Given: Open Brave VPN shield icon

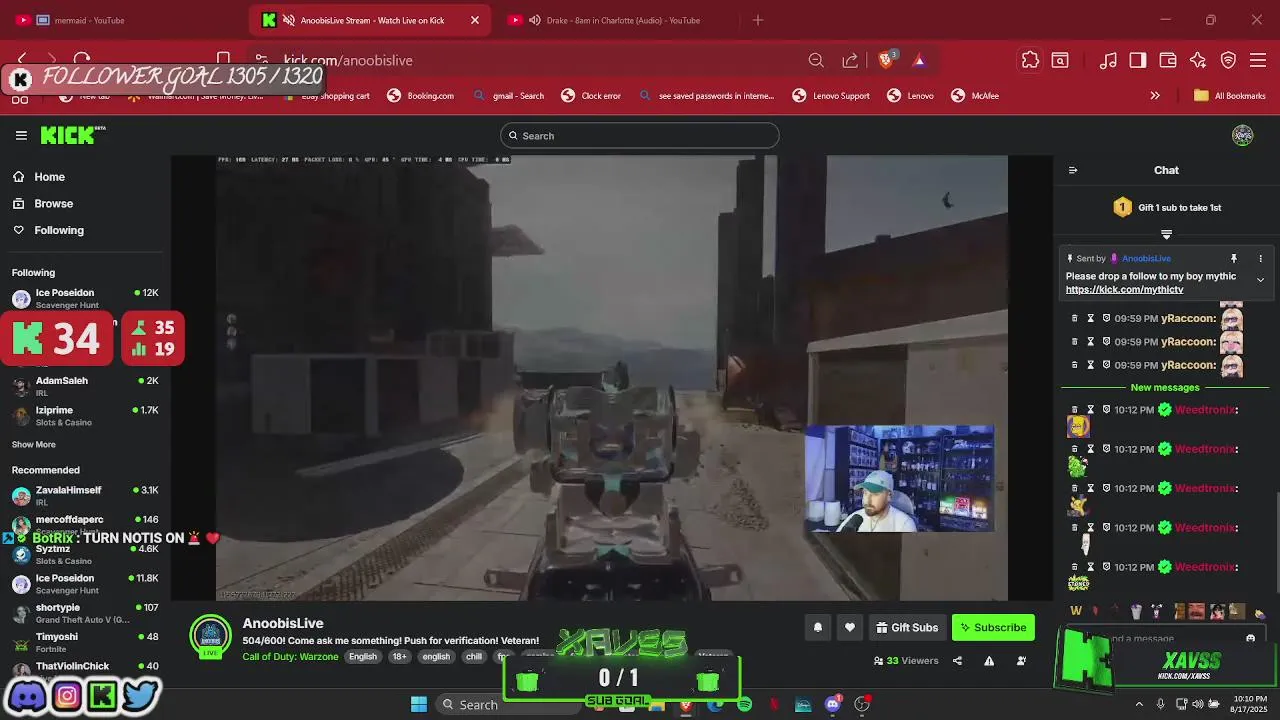Looking at the screenshot, I should (x=1229, y=60).
